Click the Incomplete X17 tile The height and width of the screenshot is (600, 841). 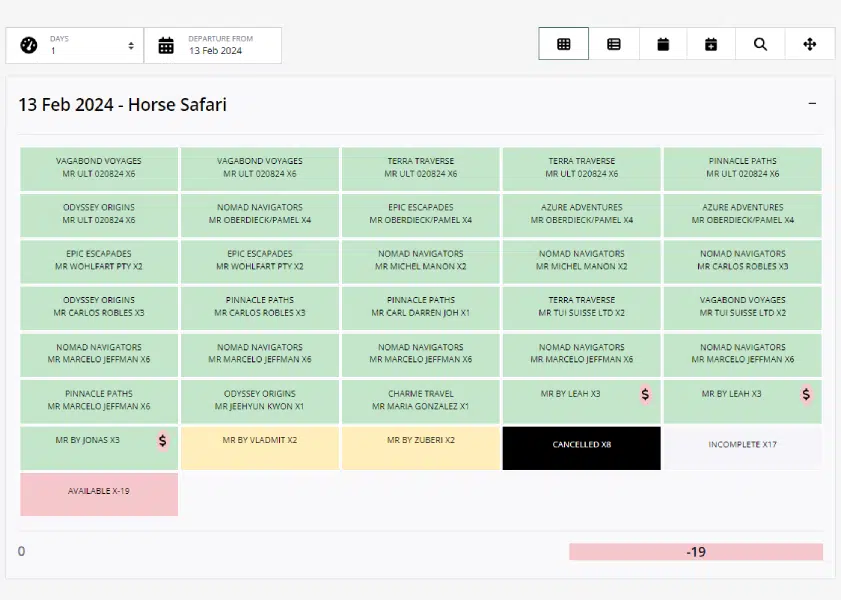click(742, 448)
